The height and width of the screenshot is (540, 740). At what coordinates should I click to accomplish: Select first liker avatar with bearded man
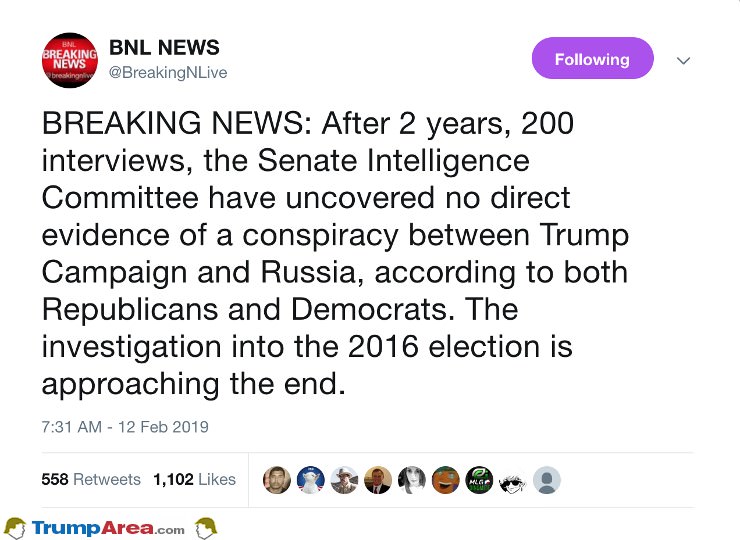[x=277, y=480]
